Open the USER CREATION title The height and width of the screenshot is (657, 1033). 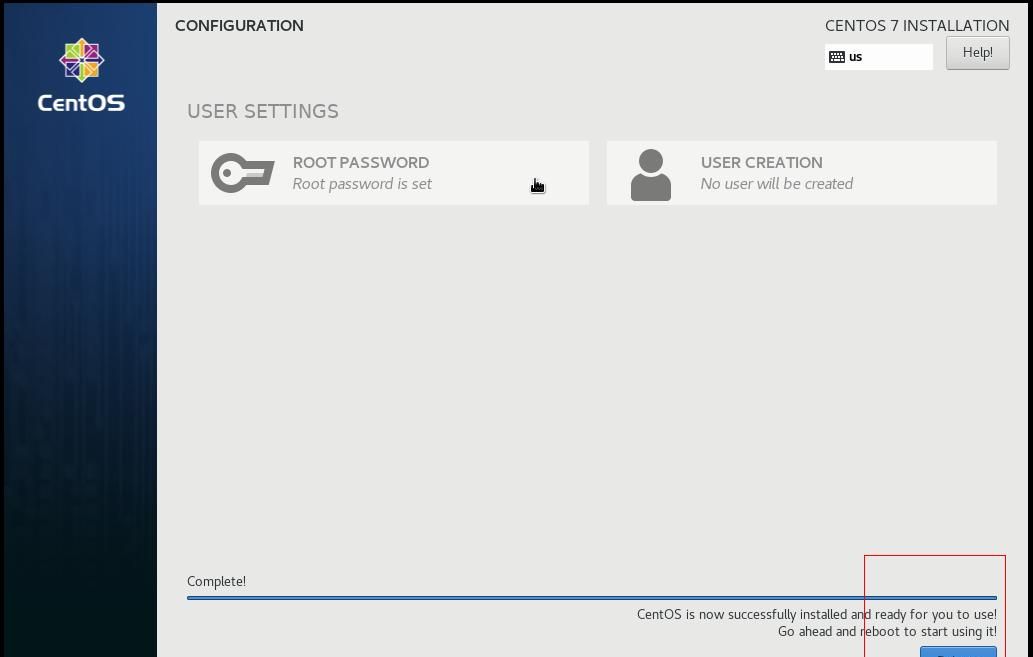761,162
